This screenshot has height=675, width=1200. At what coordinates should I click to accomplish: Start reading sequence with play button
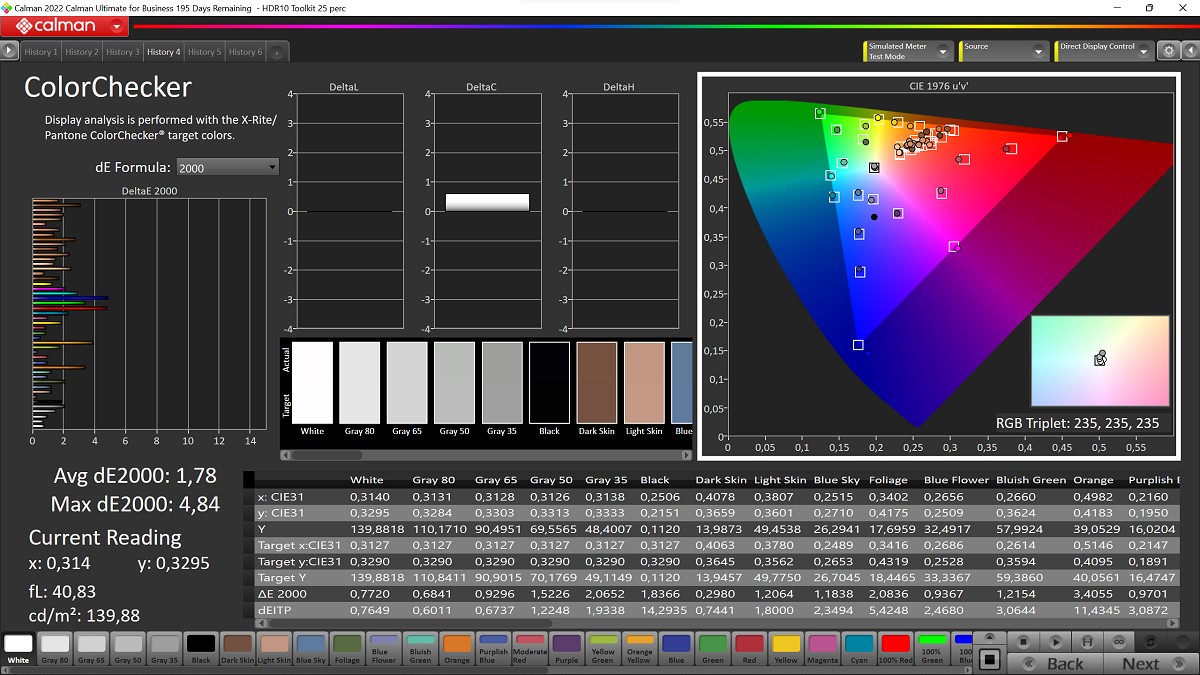point(1054,641)
